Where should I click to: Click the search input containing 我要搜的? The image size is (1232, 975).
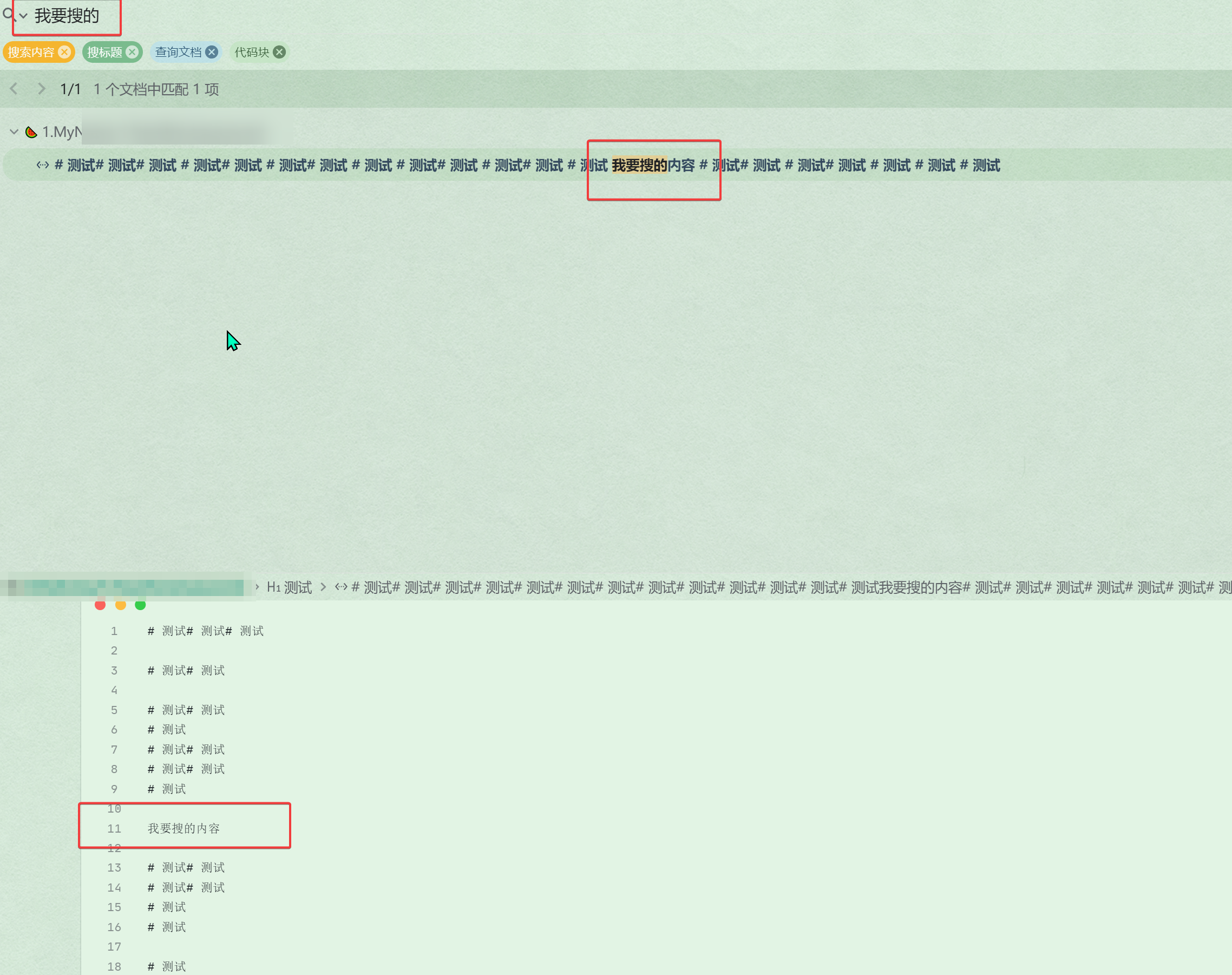pos(67,16)
